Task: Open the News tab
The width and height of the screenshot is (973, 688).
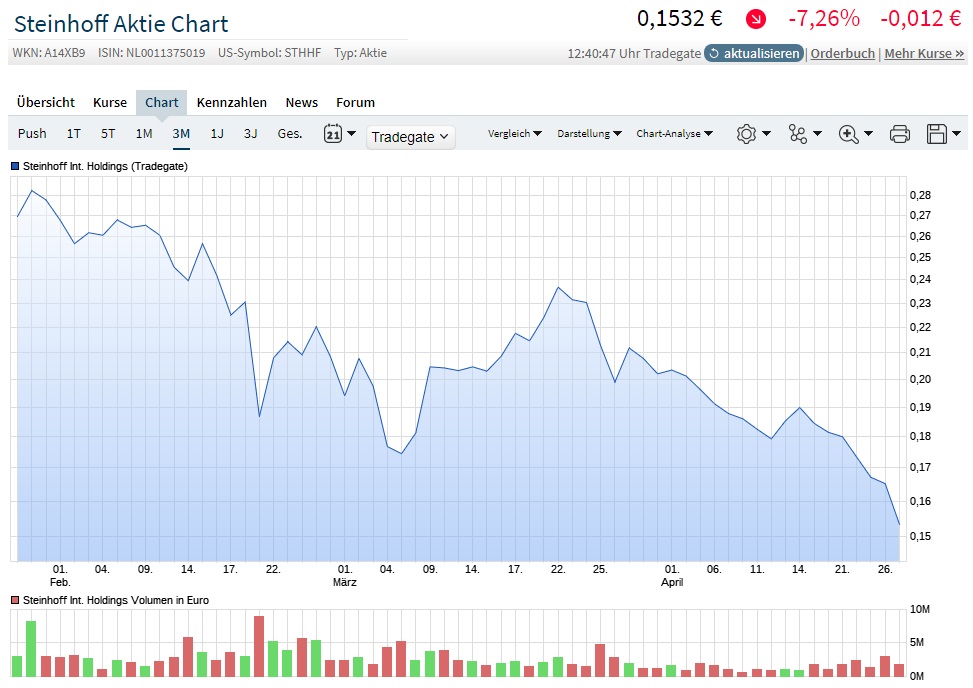Action: pyautogui.click(x=302, y=102)
